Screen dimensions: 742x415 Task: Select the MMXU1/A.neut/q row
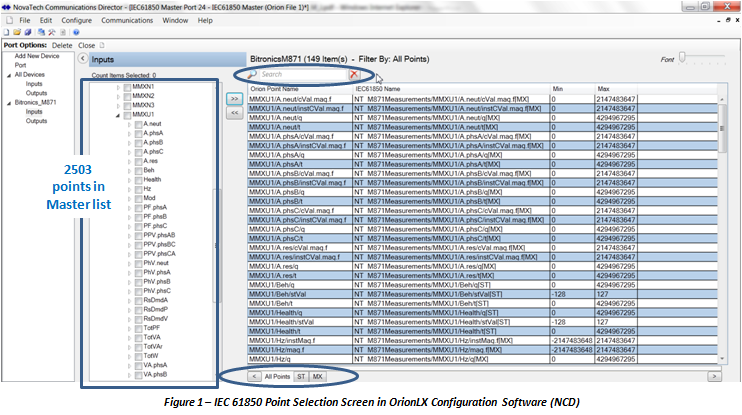[x=483, y=118]
